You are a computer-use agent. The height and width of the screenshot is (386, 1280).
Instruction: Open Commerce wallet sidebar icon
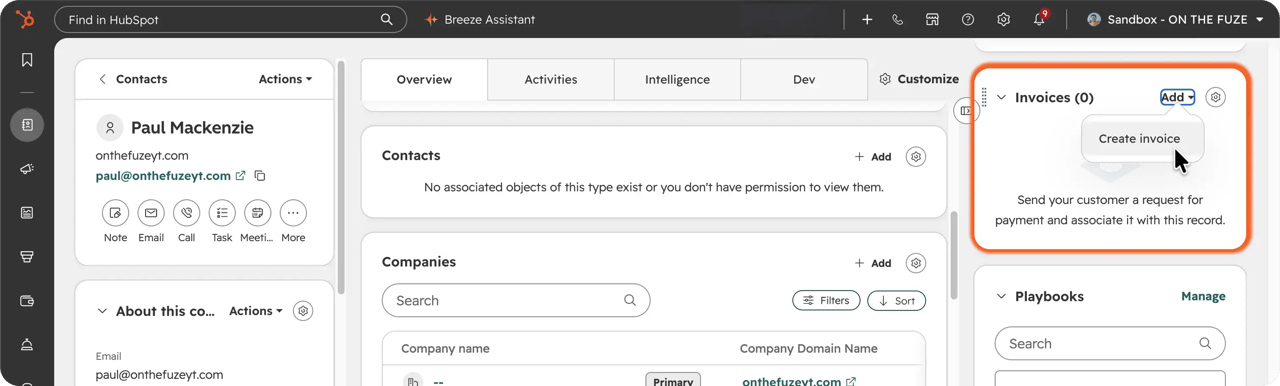27,301
